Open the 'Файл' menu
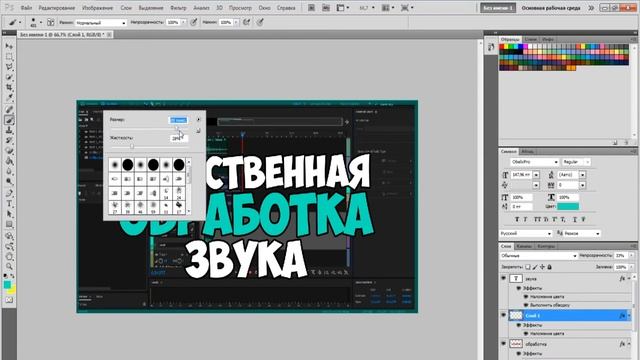This screenshot has height=360, width=640. [26, 8]
